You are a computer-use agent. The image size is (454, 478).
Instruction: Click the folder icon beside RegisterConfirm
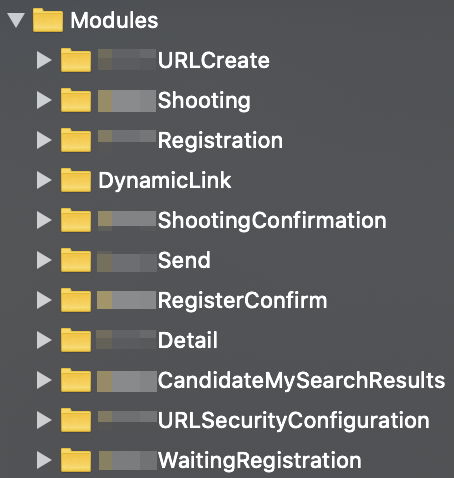(x=76, y=300)
